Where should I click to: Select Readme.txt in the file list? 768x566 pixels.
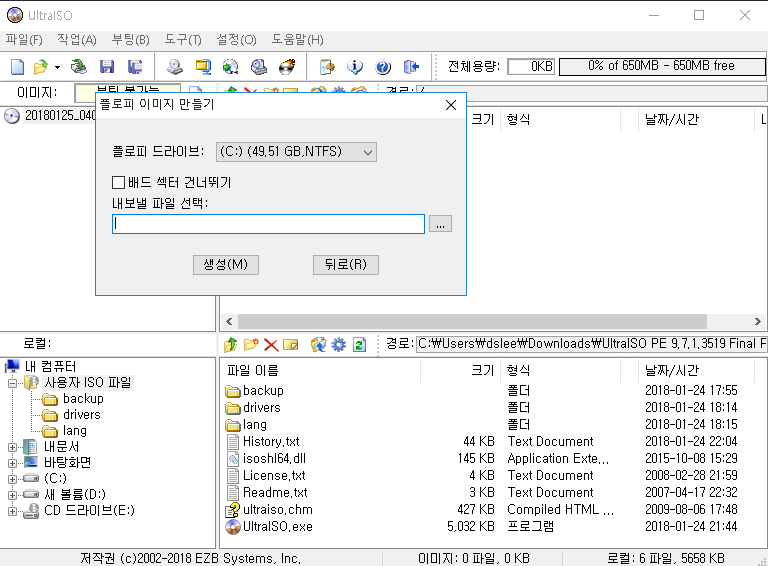[x=275, y=493]
